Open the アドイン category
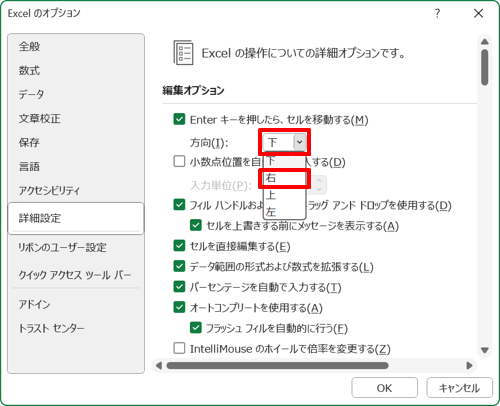Image resolution: width=500 pixels, height=406 pixels. tap(35, 304)
